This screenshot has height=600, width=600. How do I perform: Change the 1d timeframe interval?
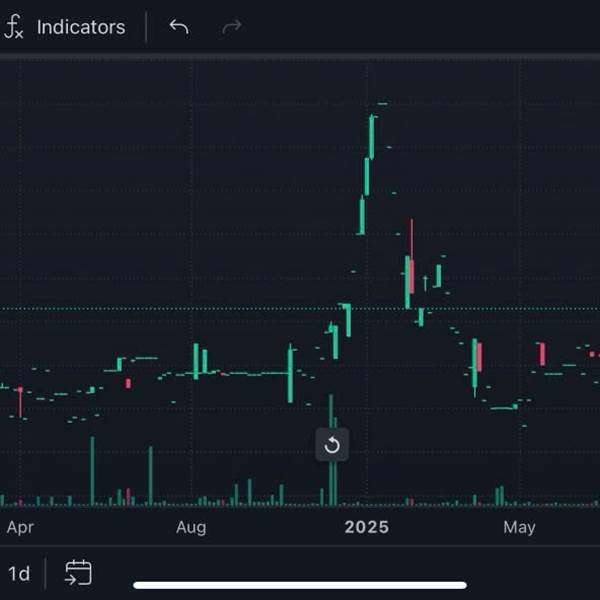(x=19, y=574)
